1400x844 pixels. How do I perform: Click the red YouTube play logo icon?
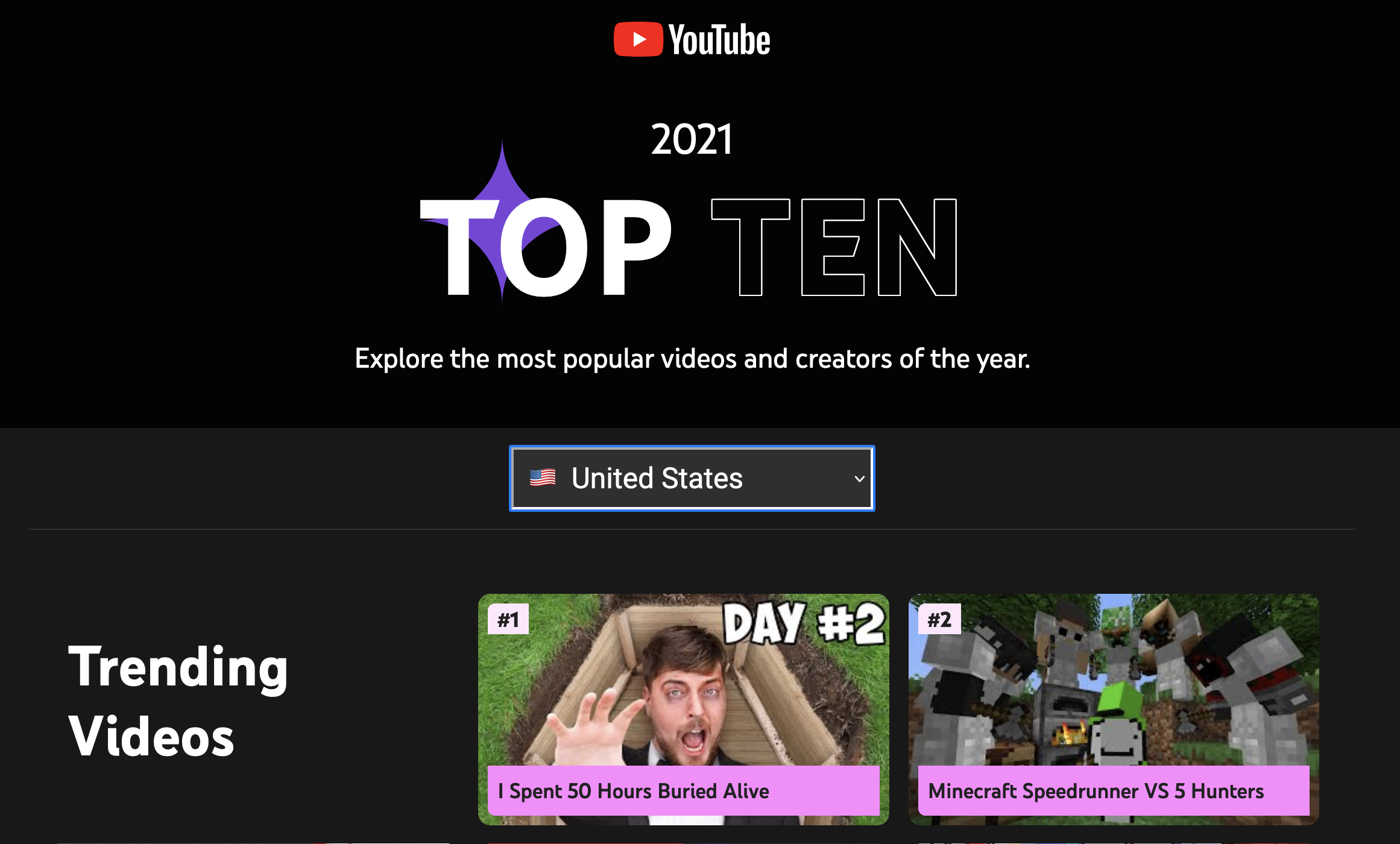[x=638, y=40]
